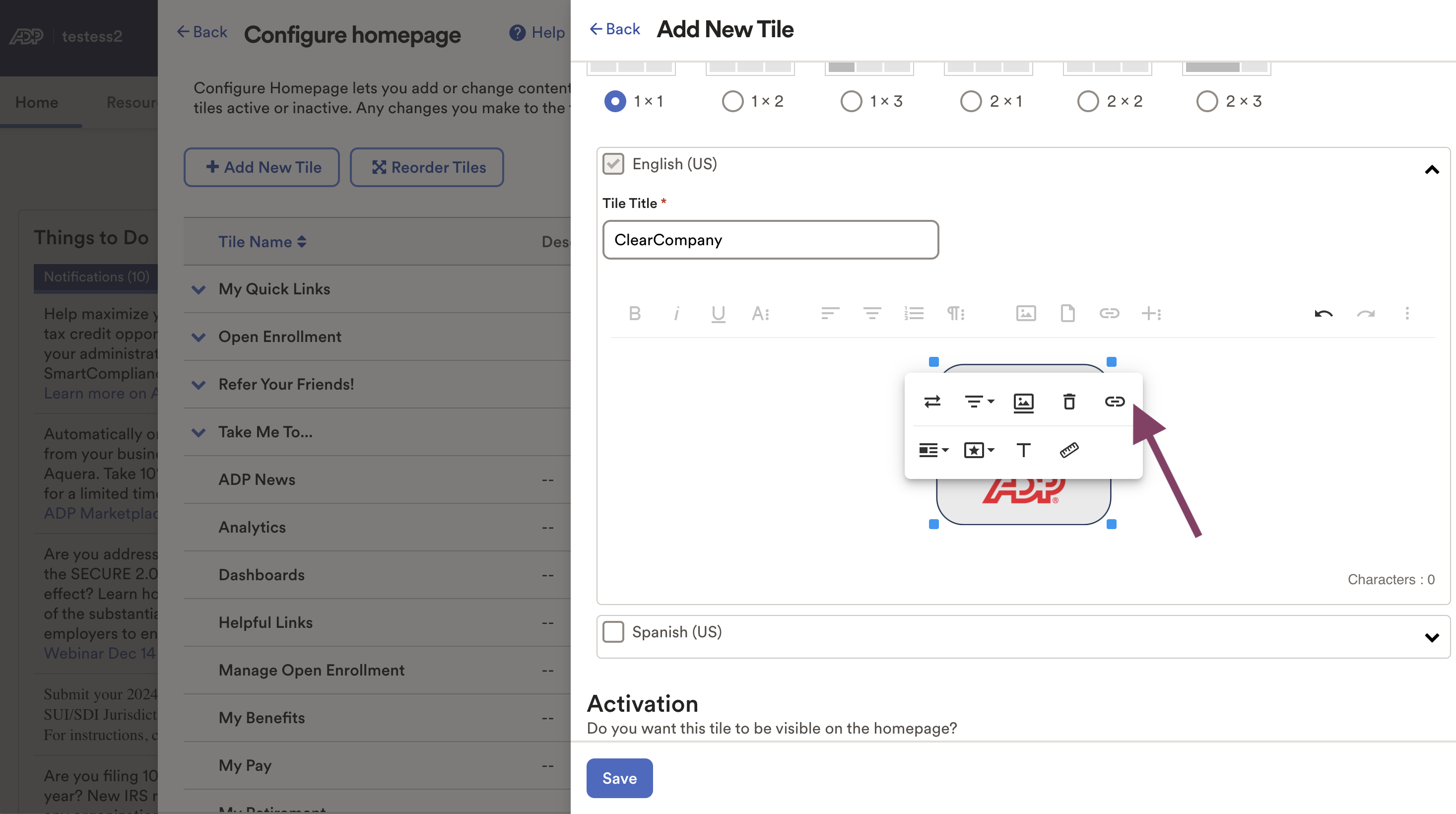Open image display dropdown in popup
Image resolution: width=1456 pixels, height=814 pixels.
(933, 450)
